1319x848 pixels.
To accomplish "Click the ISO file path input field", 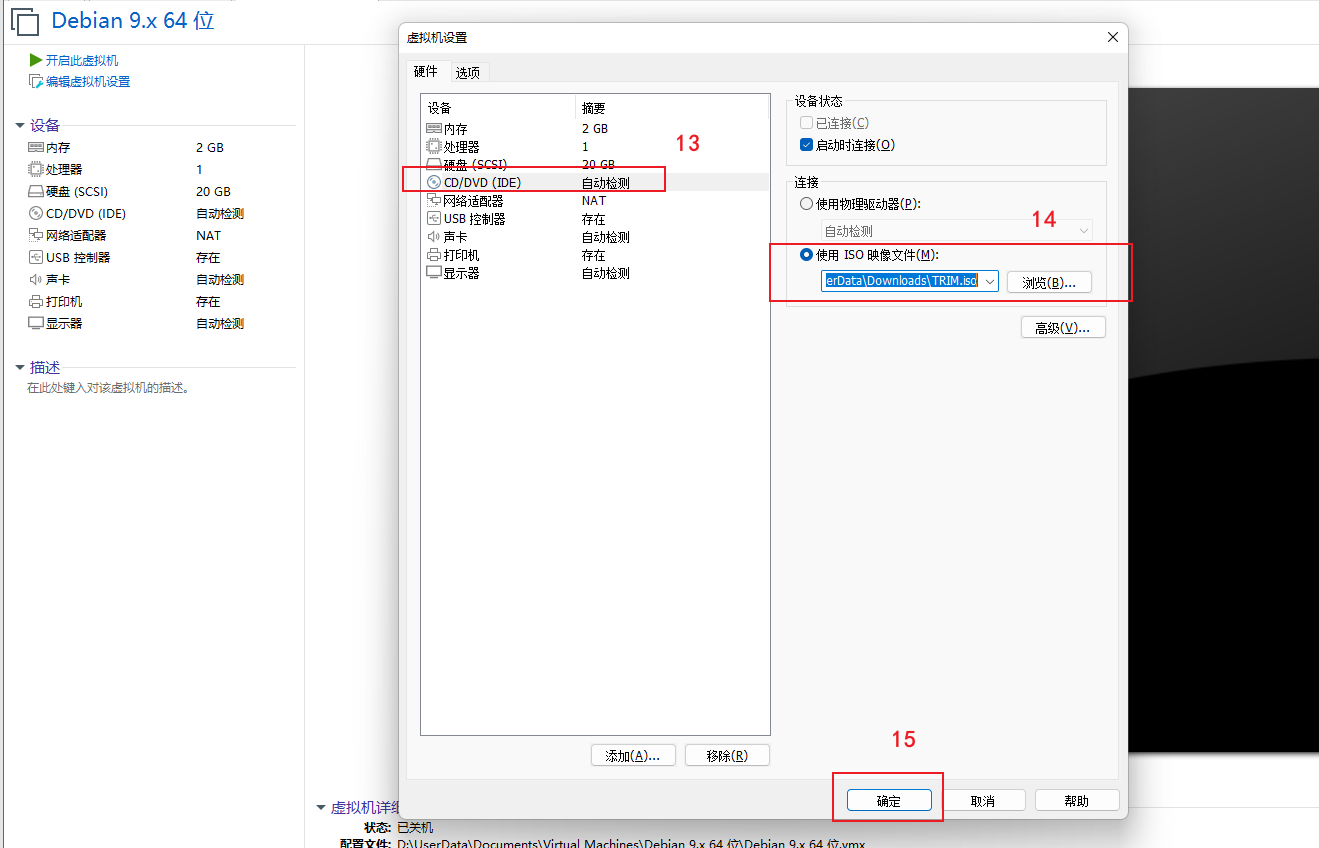I will 900,282.
